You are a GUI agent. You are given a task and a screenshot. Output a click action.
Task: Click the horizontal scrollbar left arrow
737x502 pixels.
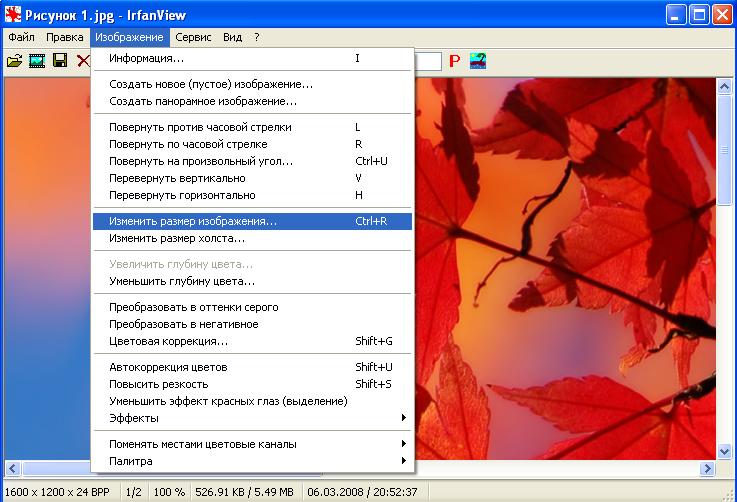(x=12, y=468)
